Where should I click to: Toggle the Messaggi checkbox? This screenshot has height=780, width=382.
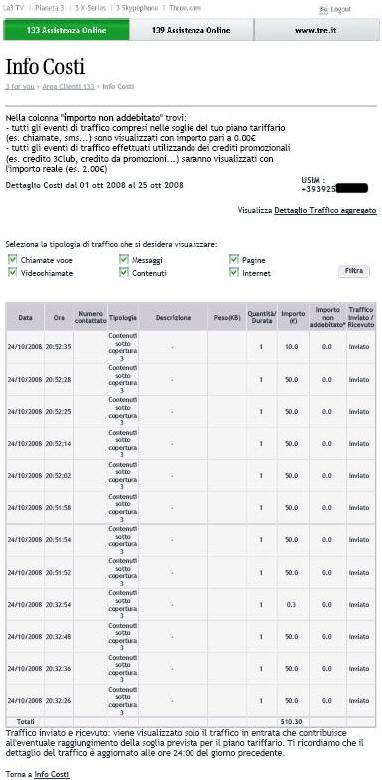click(x=124, y=259)
